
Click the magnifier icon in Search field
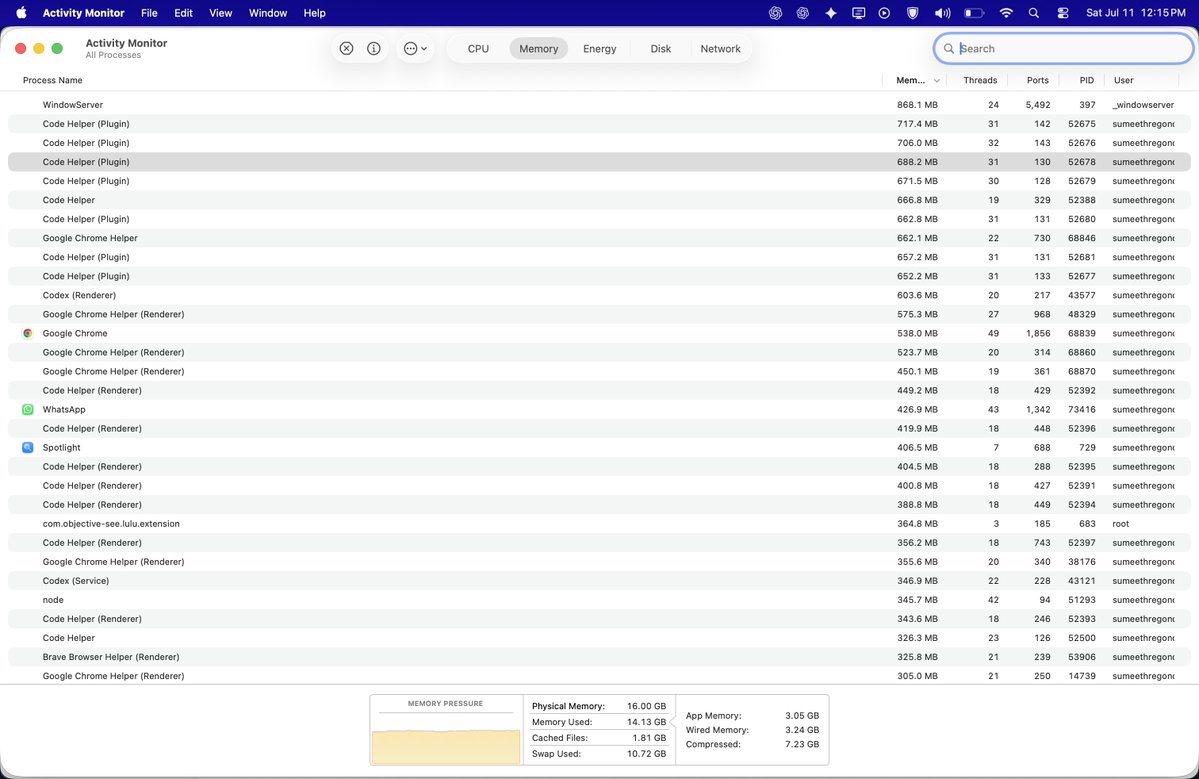click(x=948, y=48)
